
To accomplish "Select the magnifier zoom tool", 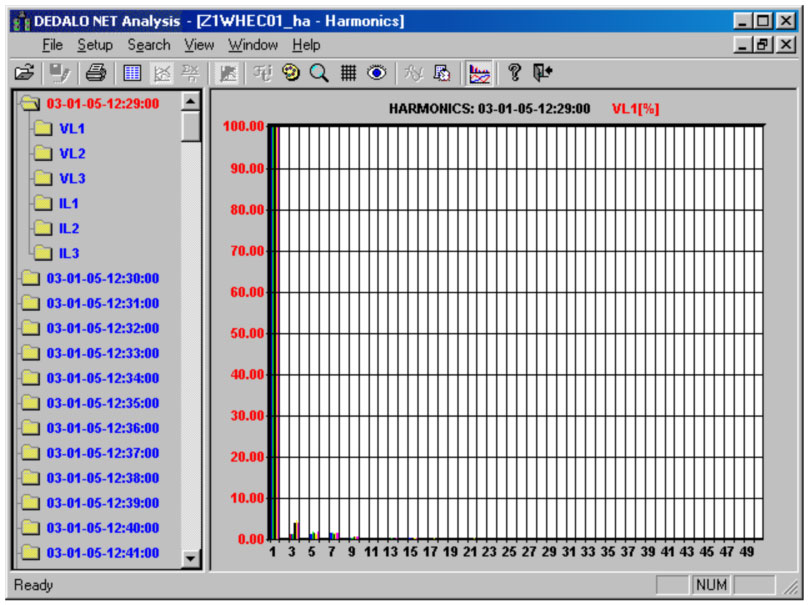I will point(319,72).
